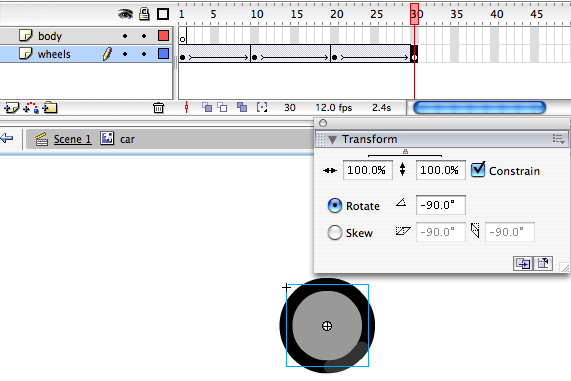Delete layer using trash icon
571x381 pixels.
(x=158, y=108)
